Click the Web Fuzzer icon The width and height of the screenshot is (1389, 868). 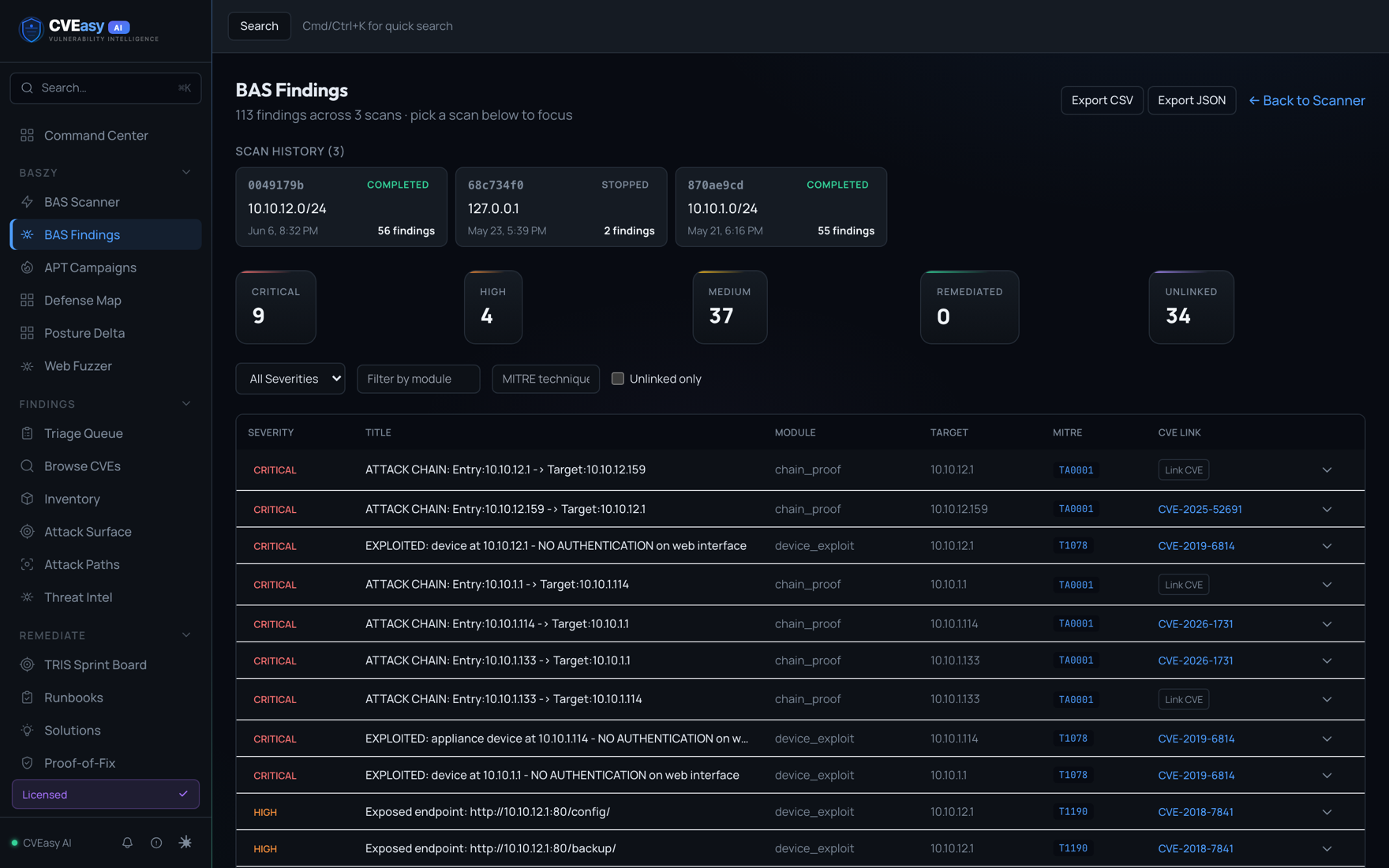(27, 366)
